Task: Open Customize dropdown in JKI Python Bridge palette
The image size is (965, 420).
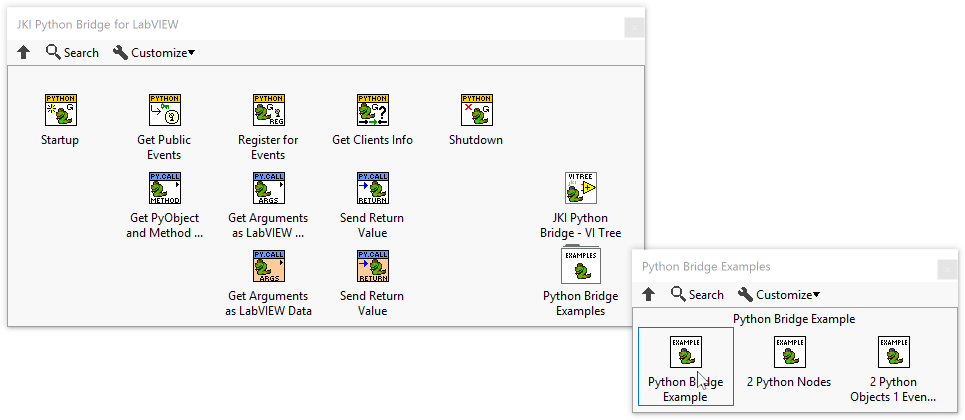Action: [x=153, y=52]
